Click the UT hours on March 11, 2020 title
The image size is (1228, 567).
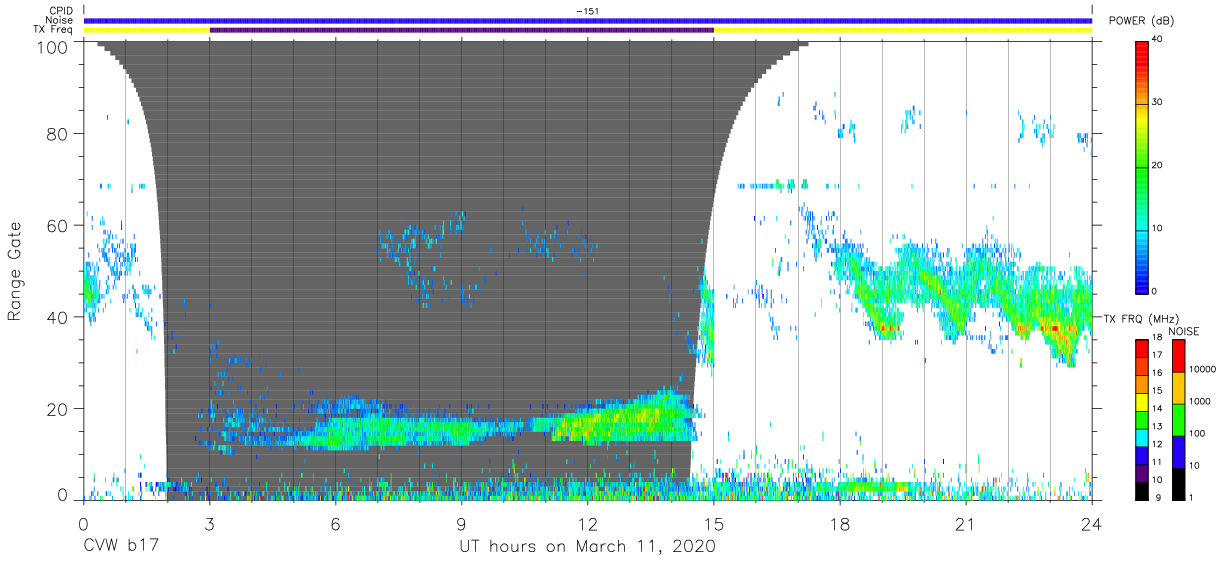tap(587, 547)
